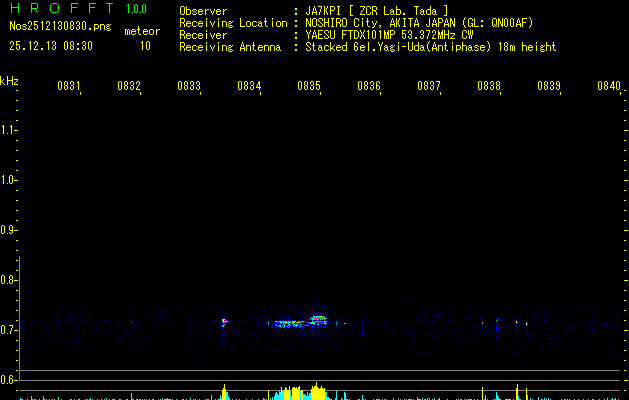Screen dimensions: 629x400
Task: Click the HROFFT program title
Action: (x=60, y=9)
